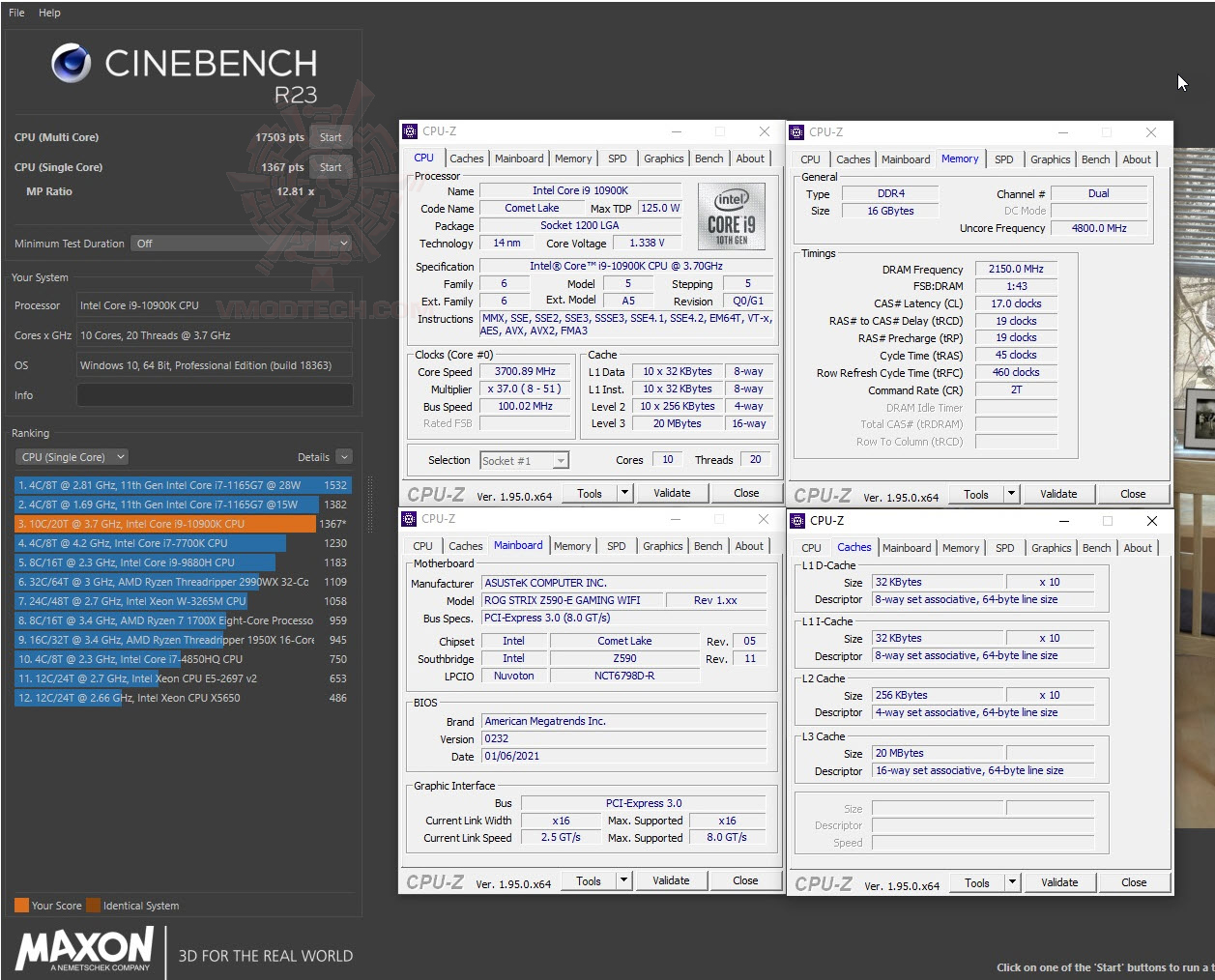Click Close button in Memory window
The height and width of the screenshot is (980, 1215).
(x=1133, y=494)
